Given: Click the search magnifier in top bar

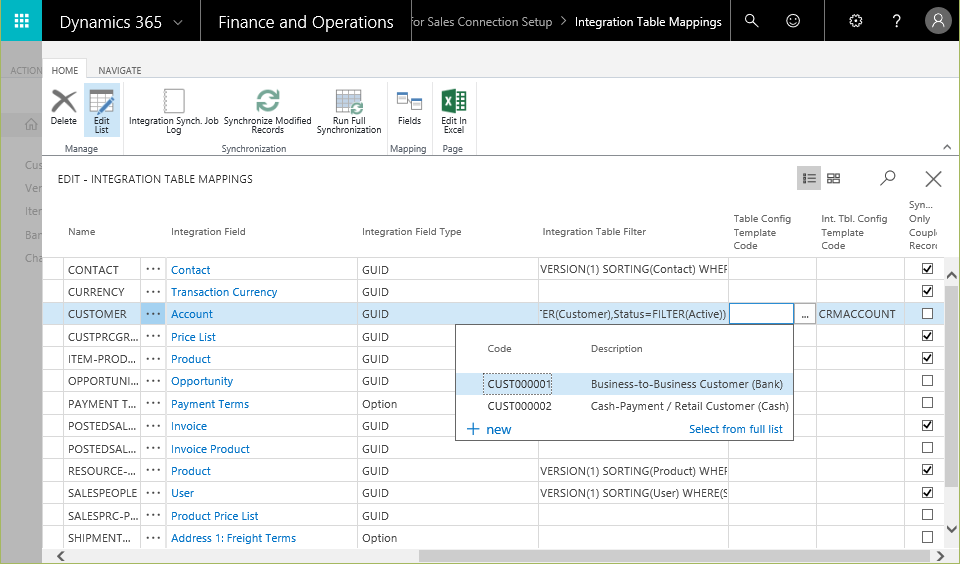Looking at the screenshot, I should (751, 21).
